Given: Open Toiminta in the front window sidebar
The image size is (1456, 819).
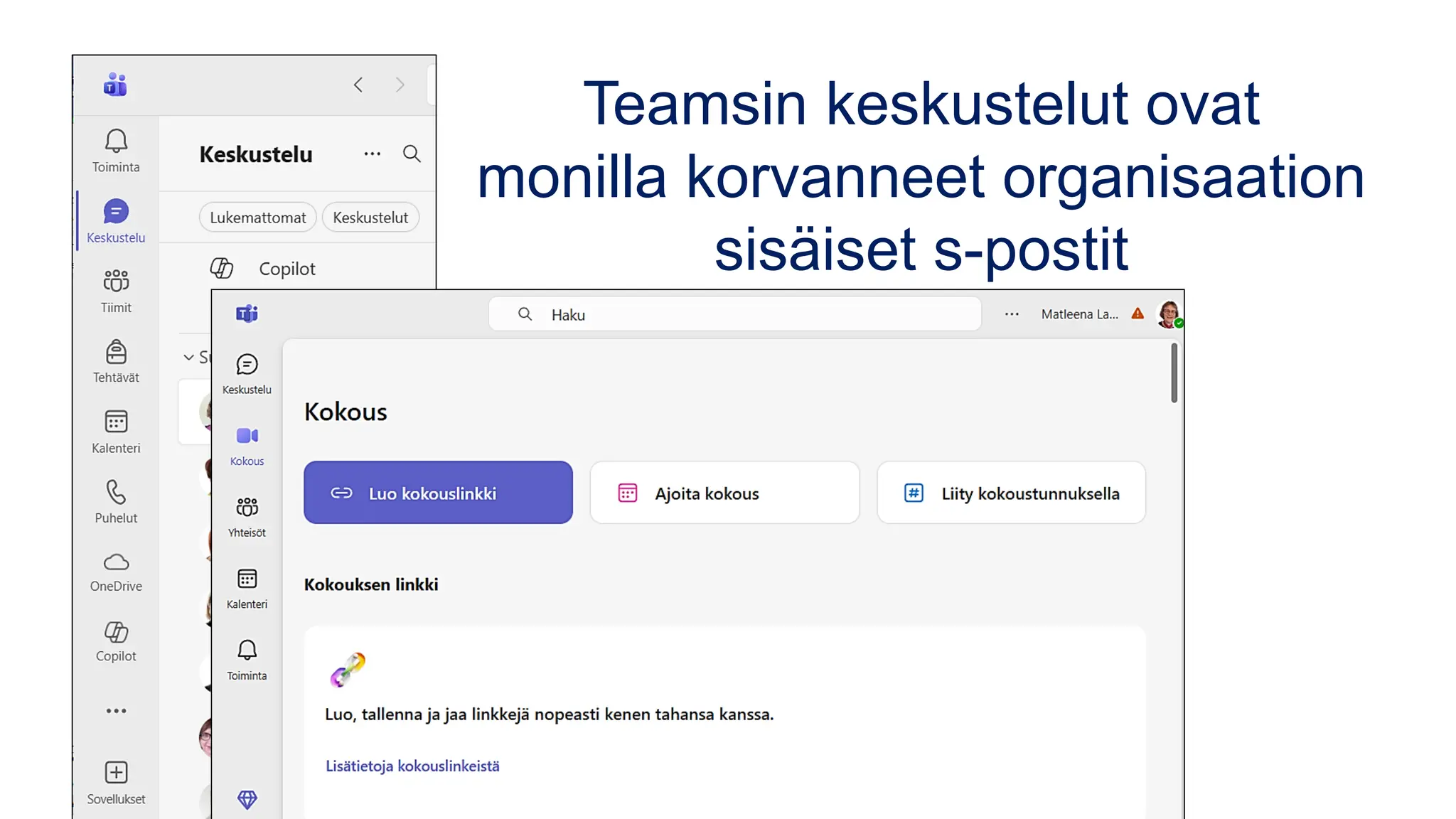Looking at the screenshot, I should click(247, 660).
